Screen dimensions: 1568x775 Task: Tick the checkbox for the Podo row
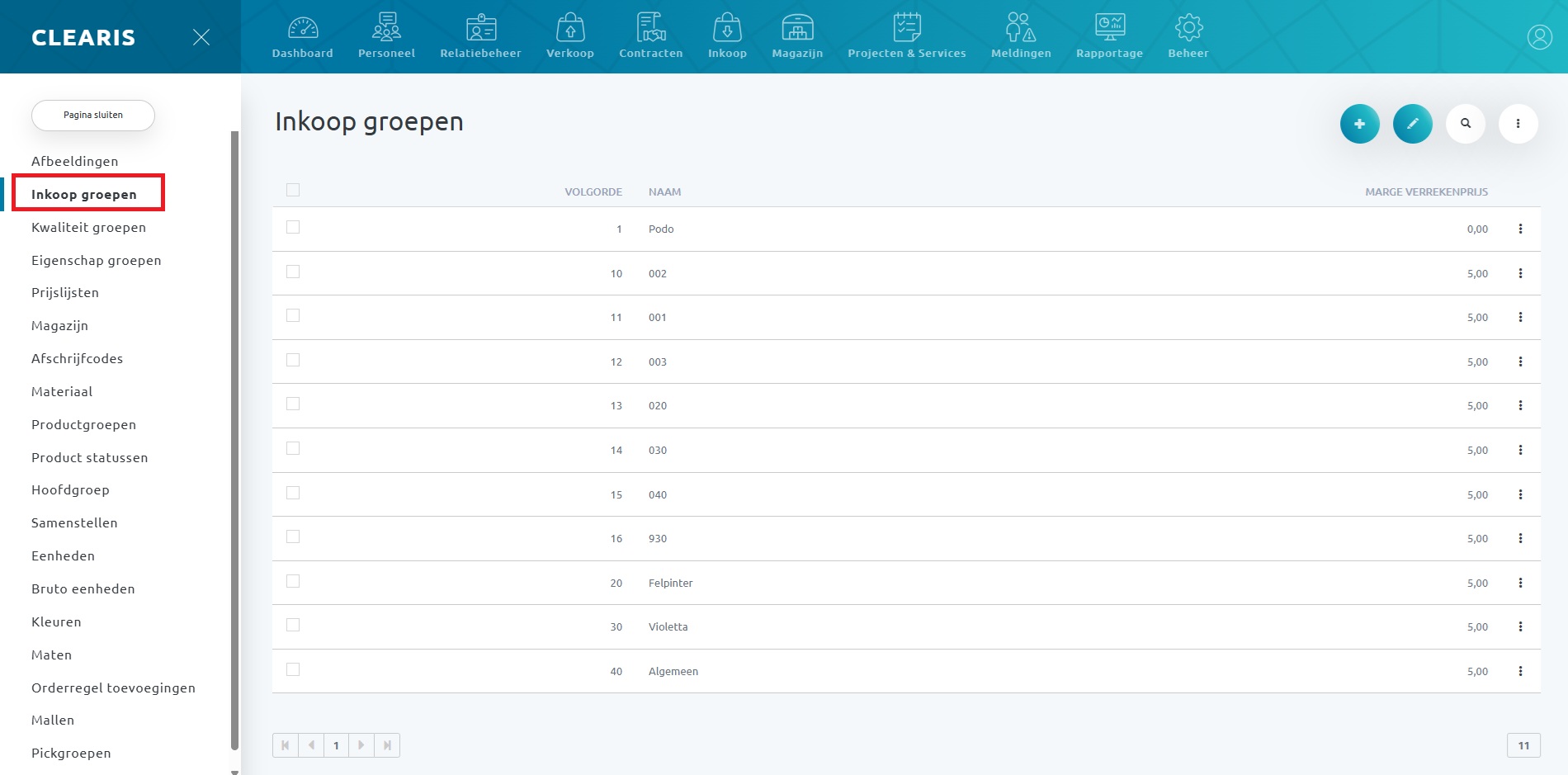click(x=293, y=228)
